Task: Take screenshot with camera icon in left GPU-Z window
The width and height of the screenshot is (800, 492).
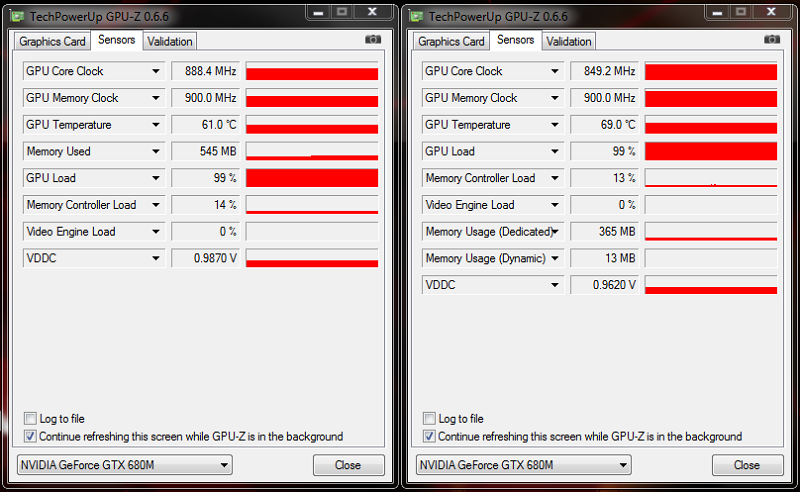Action: (x=373, y=39)
